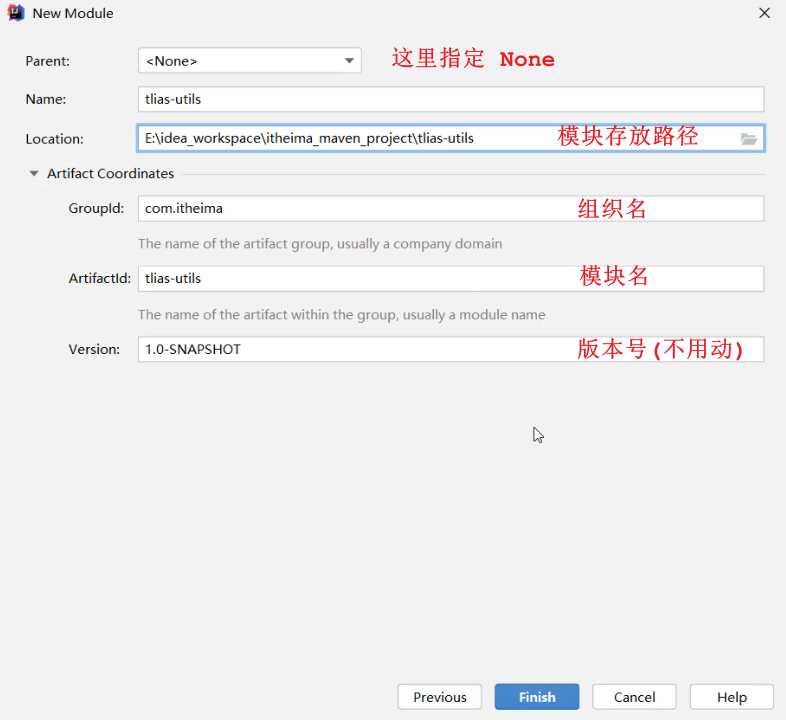The height and width of the screenshot is (720, 786).
Task: Close the New Module dialog
Action: [x=764, y=13]
